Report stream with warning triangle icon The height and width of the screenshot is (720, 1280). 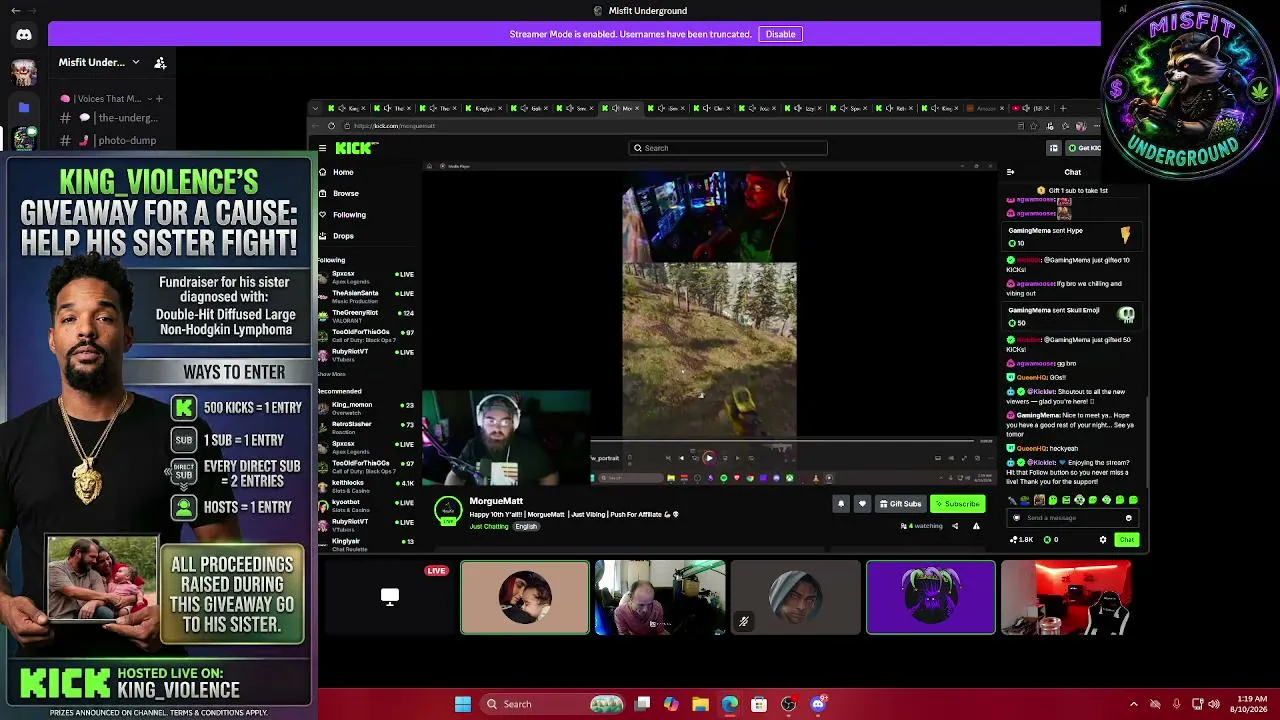tap(976, 526)
